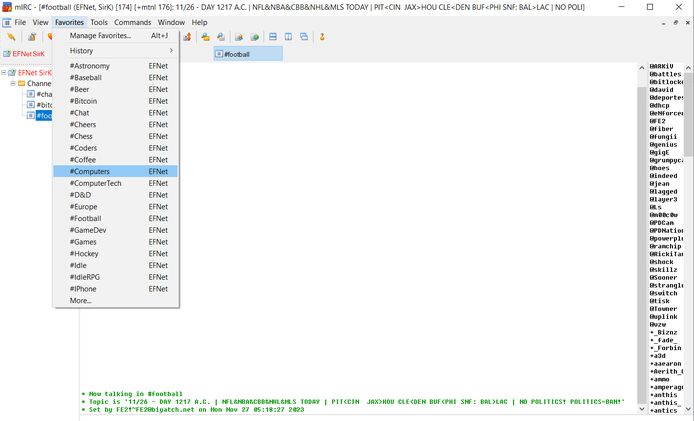Click the mIRC control icon left of File menu
This screenshot has height=421, width=694.
(7, 22)
